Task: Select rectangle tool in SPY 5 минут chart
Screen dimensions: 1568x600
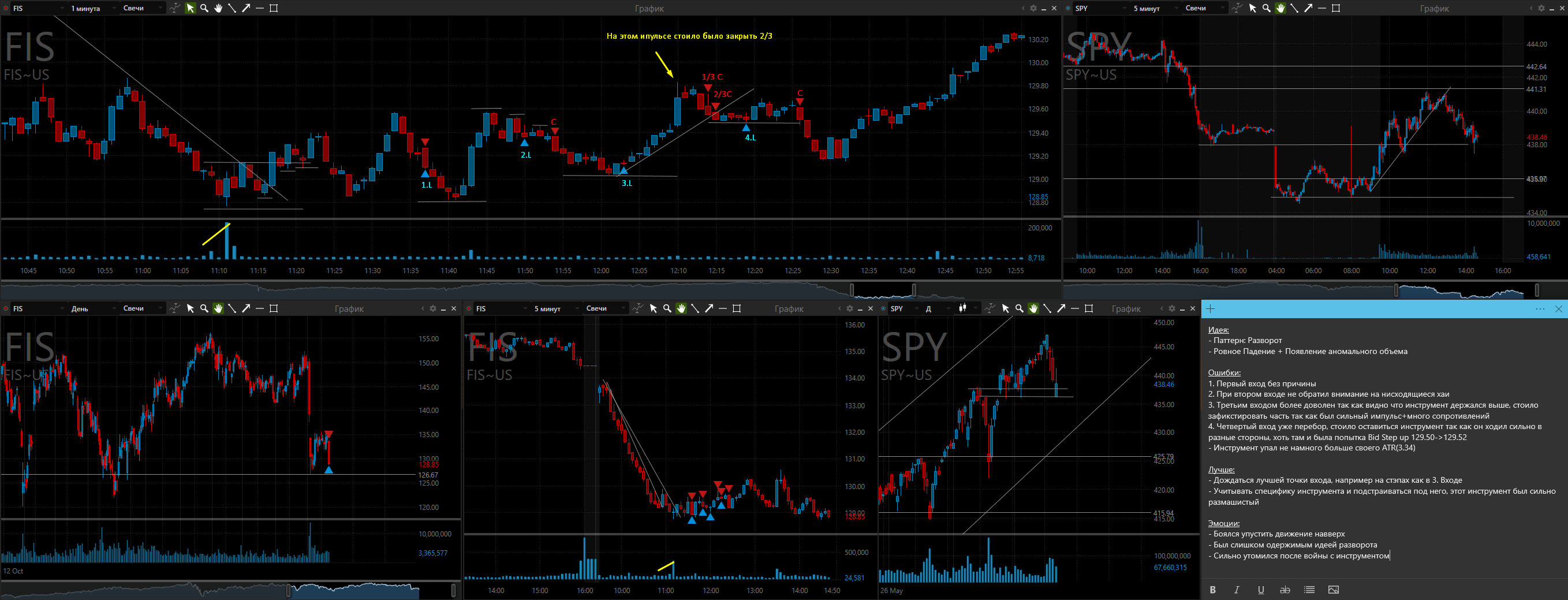Action: (1336, 8)
